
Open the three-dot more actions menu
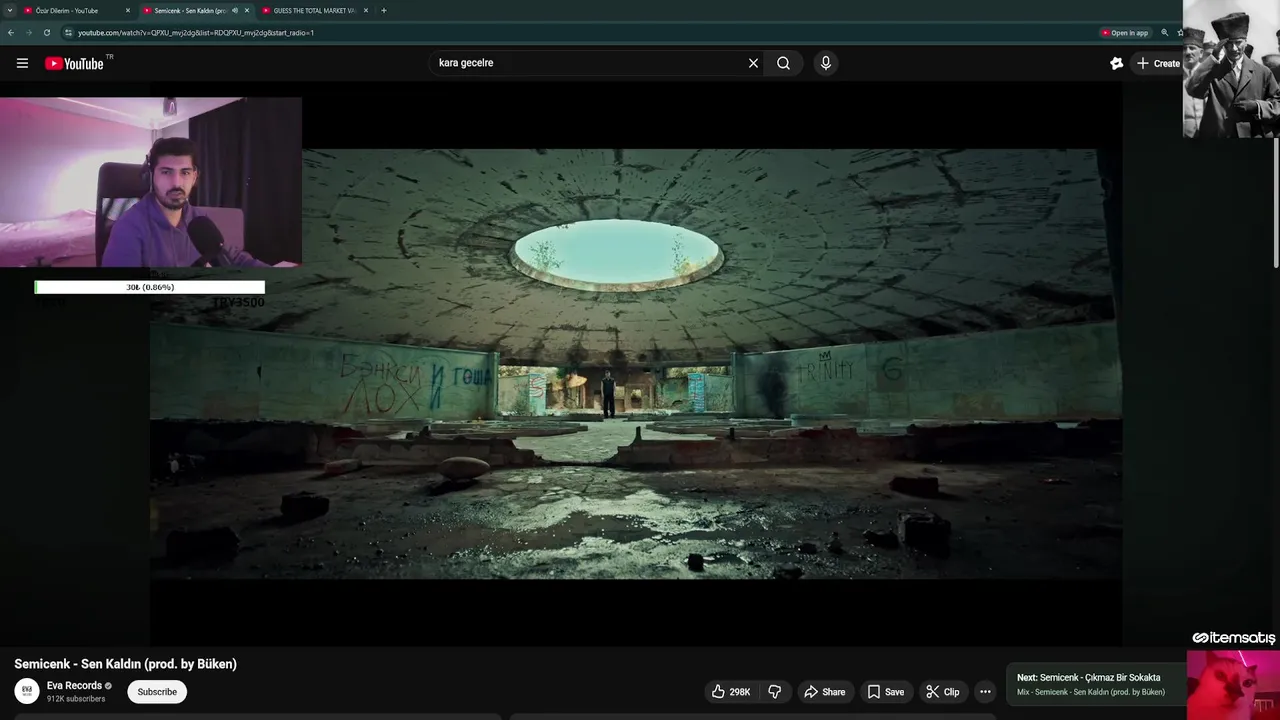click(x=985, y=692)
